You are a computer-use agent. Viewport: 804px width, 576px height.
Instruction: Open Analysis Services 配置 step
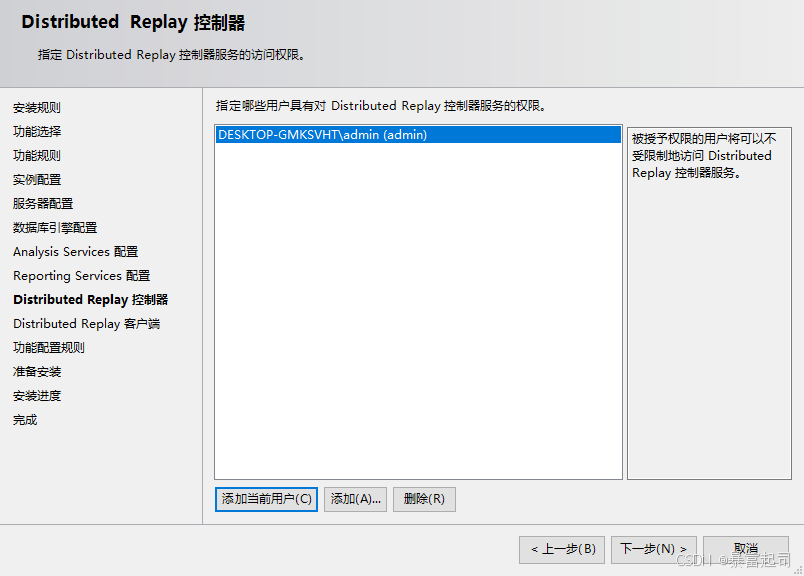[x=76, y=252]
